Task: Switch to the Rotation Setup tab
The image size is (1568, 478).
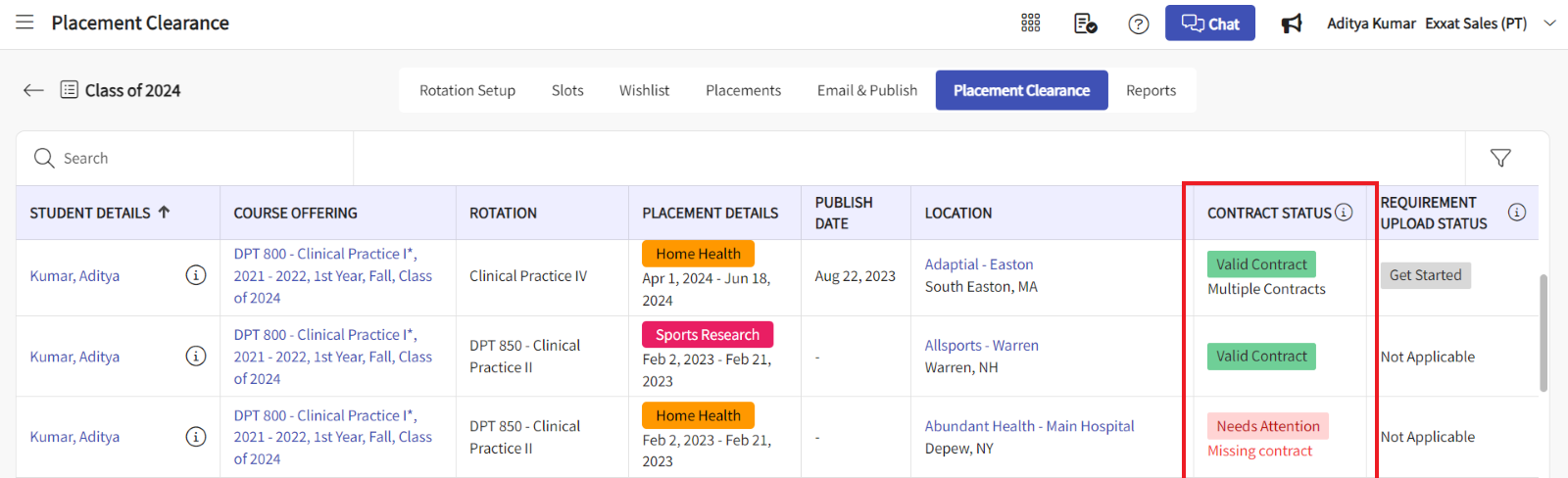Action: click(467, 90)
